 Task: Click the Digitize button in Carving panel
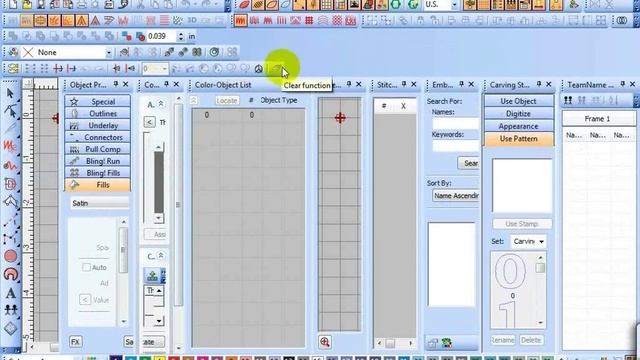tap(518, 113)
